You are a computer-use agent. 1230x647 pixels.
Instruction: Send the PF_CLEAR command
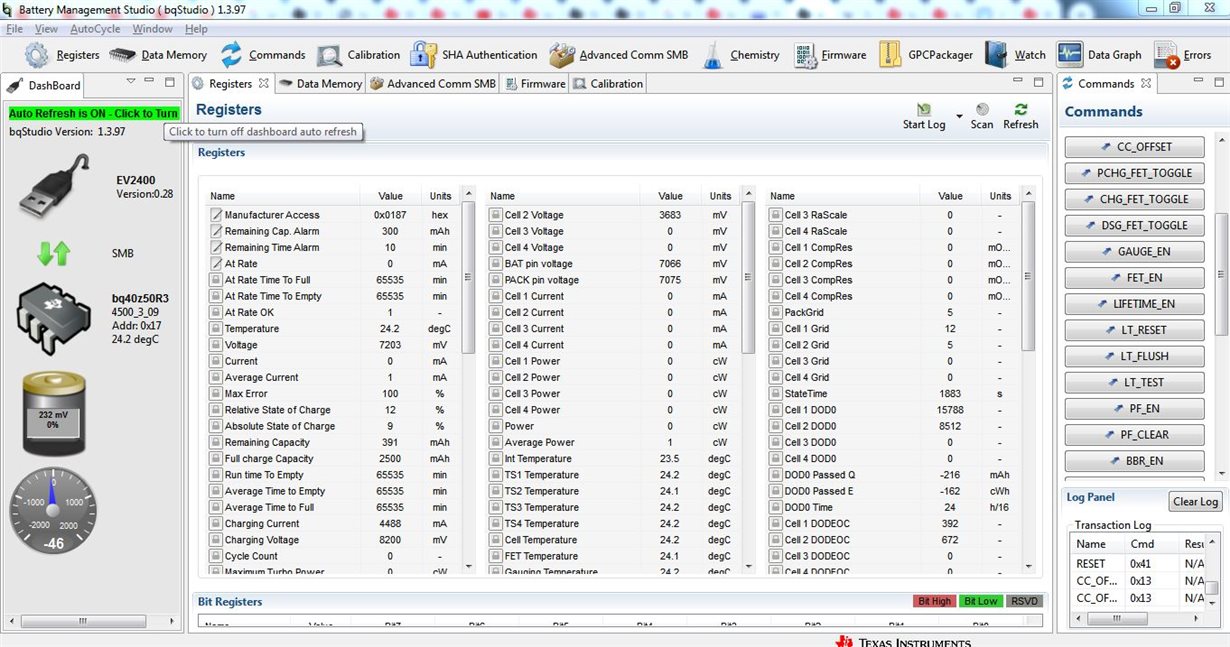1135,435
